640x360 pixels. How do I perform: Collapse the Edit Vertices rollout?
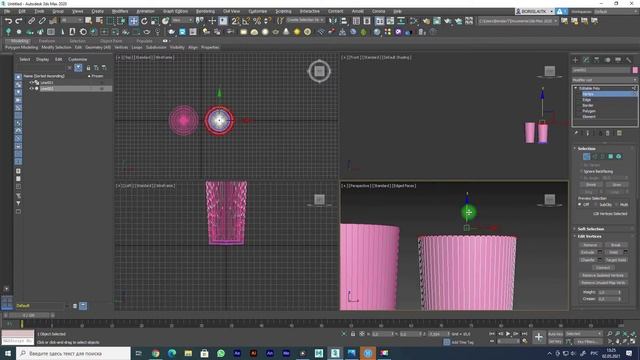point(589,236)
